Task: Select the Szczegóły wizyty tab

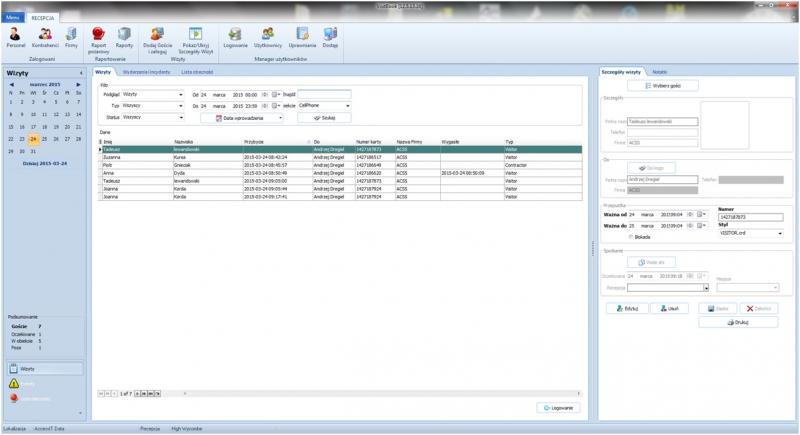Action: (x=621, y=72)
